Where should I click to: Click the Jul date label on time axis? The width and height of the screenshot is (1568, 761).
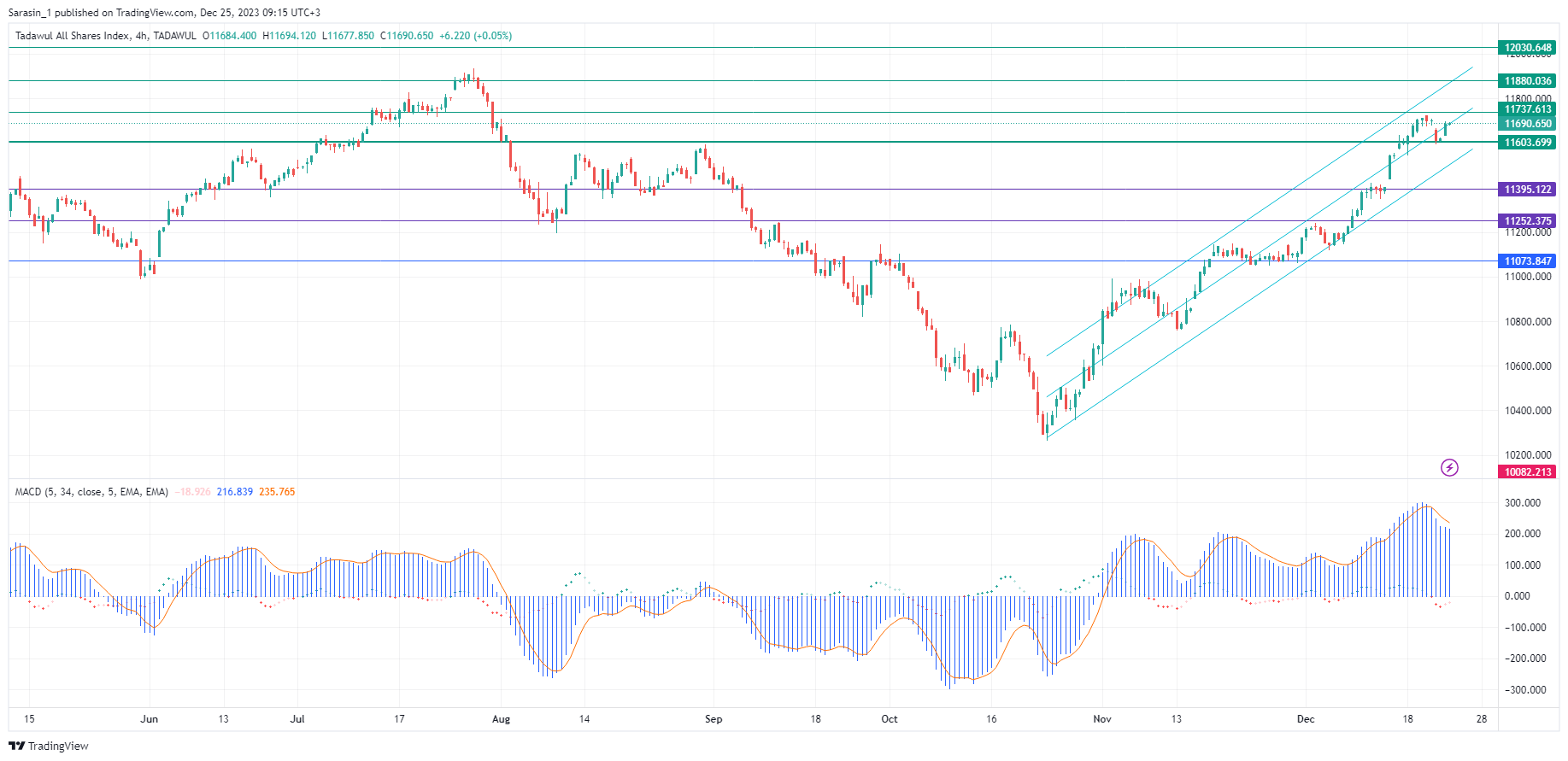[x=297, y=719]
